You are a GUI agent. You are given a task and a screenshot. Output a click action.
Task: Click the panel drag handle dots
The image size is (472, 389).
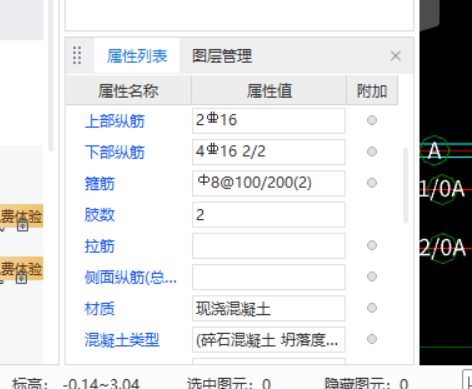pos(77,55)
